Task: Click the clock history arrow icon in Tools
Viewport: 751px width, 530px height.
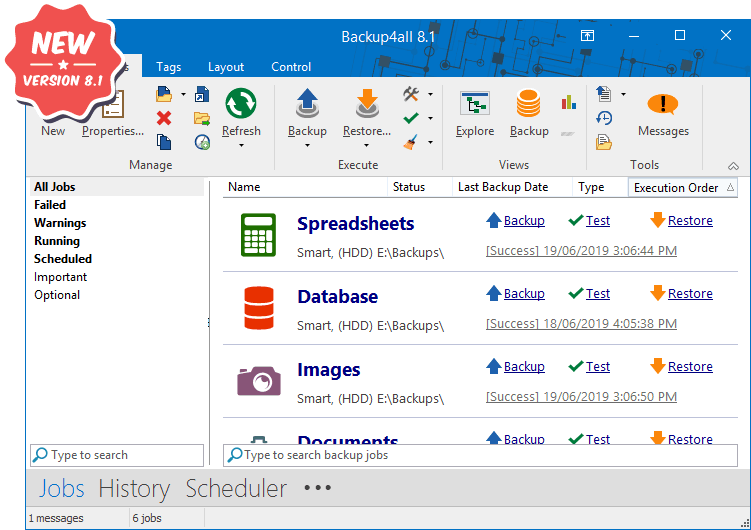Action: click(604, 118)
